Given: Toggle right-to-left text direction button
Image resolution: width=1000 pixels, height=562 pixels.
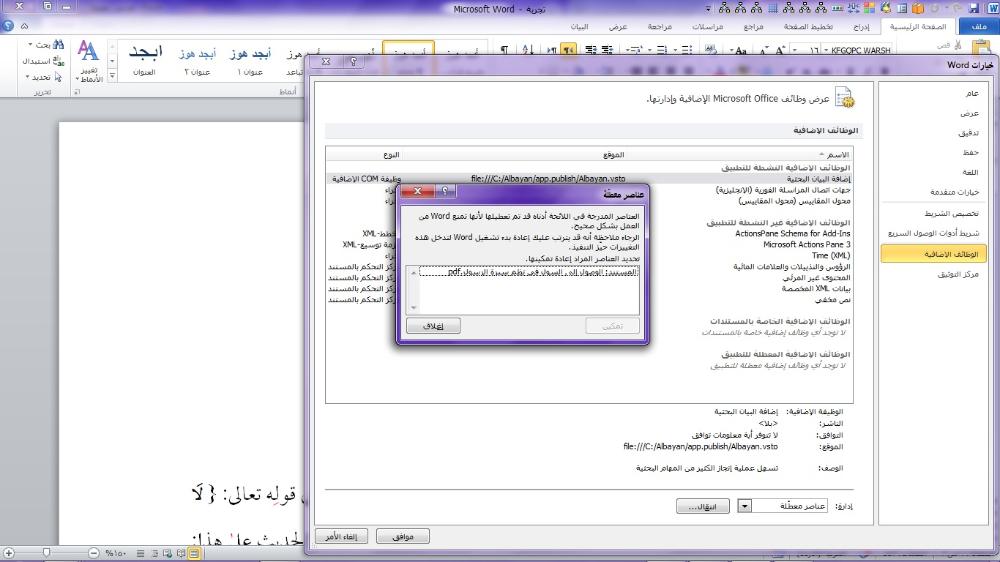Looking at the screenshot, I should pyautogui.click(x=568, y=50).
